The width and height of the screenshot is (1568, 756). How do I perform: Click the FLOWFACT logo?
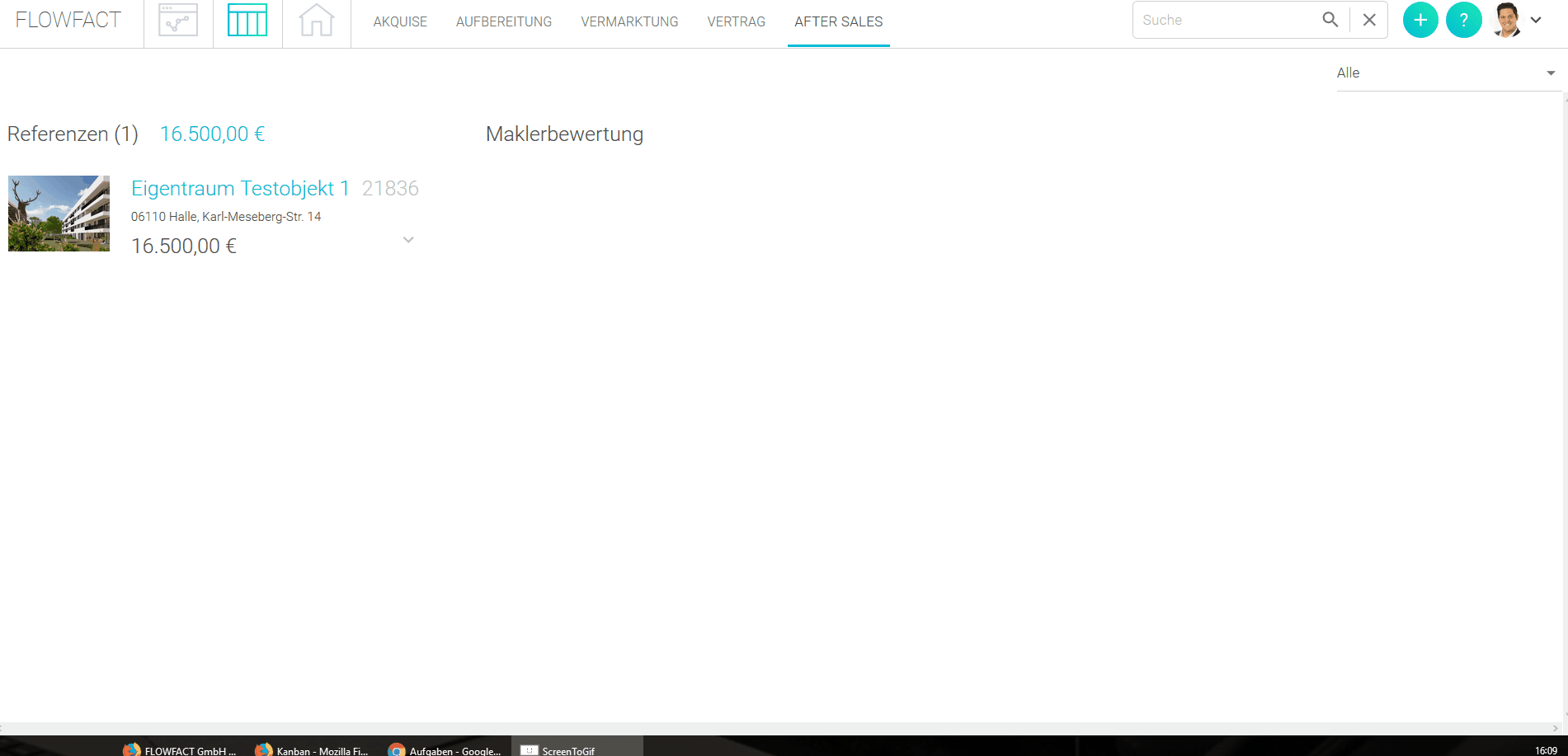[x=68, y=21]
